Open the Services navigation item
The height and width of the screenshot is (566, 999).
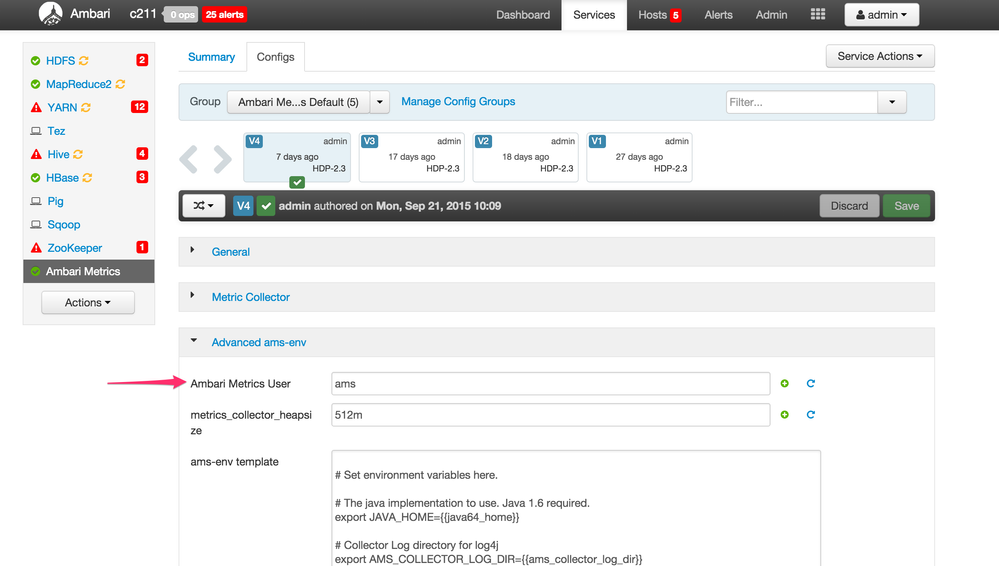594,15
